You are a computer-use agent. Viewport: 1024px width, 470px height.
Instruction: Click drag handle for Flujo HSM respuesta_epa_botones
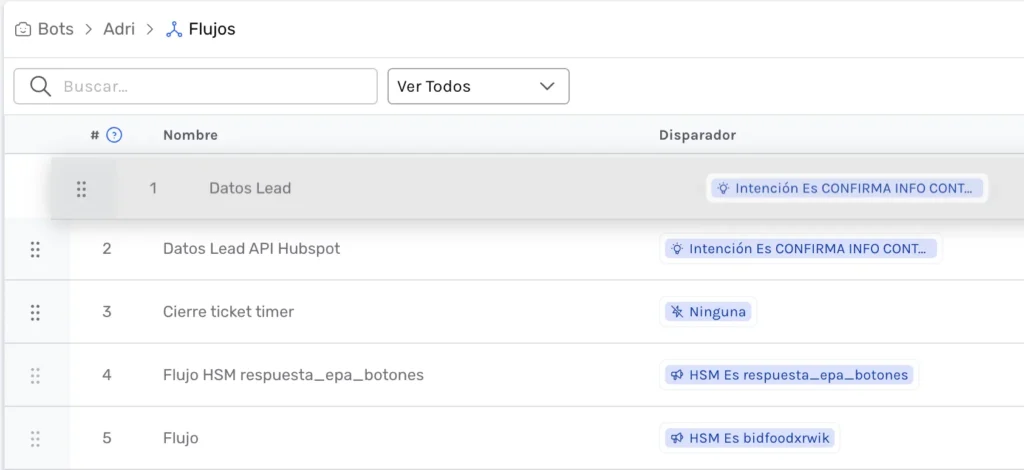coord(35,375)
